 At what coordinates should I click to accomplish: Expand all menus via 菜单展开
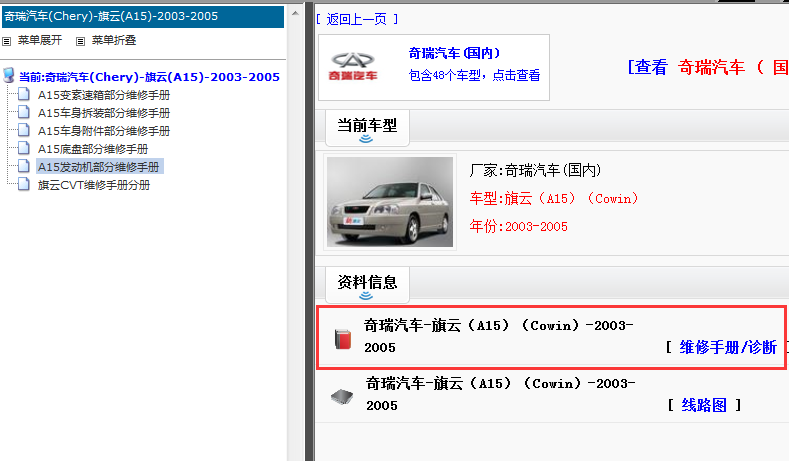[40, 40]
